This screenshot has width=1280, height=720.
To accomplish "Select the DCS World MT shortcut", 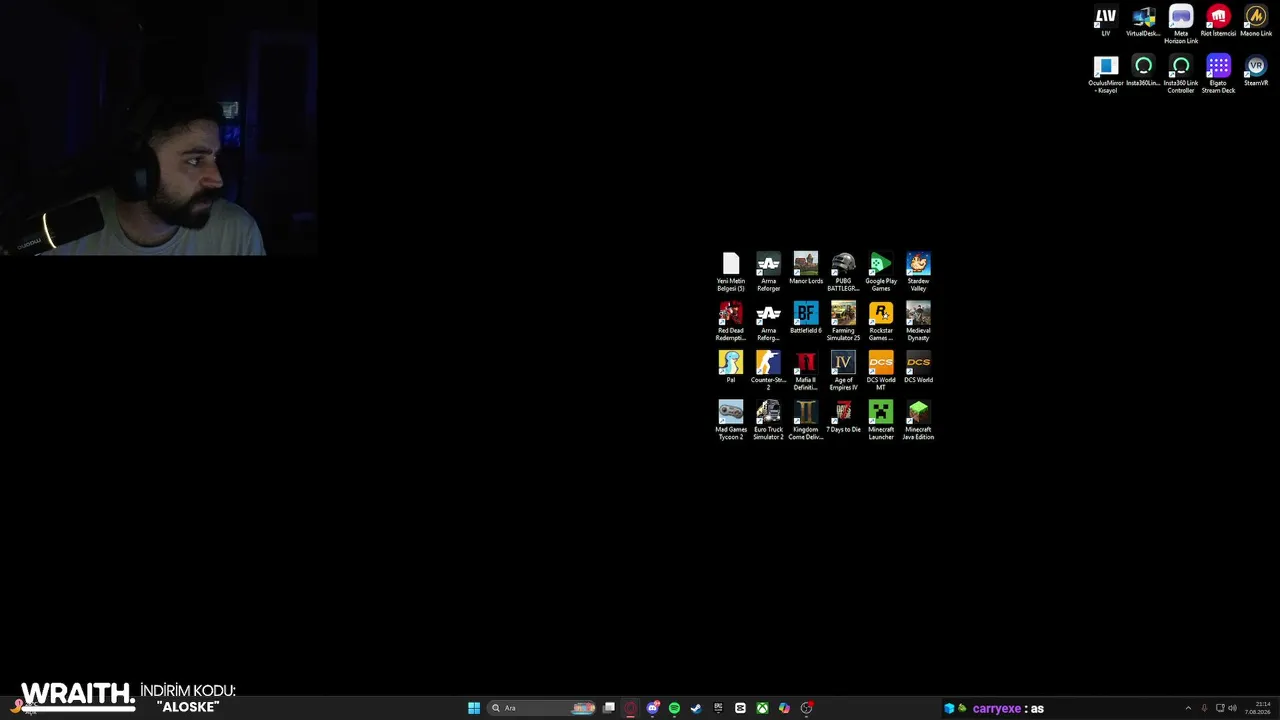I will click(x=881, y=370).
